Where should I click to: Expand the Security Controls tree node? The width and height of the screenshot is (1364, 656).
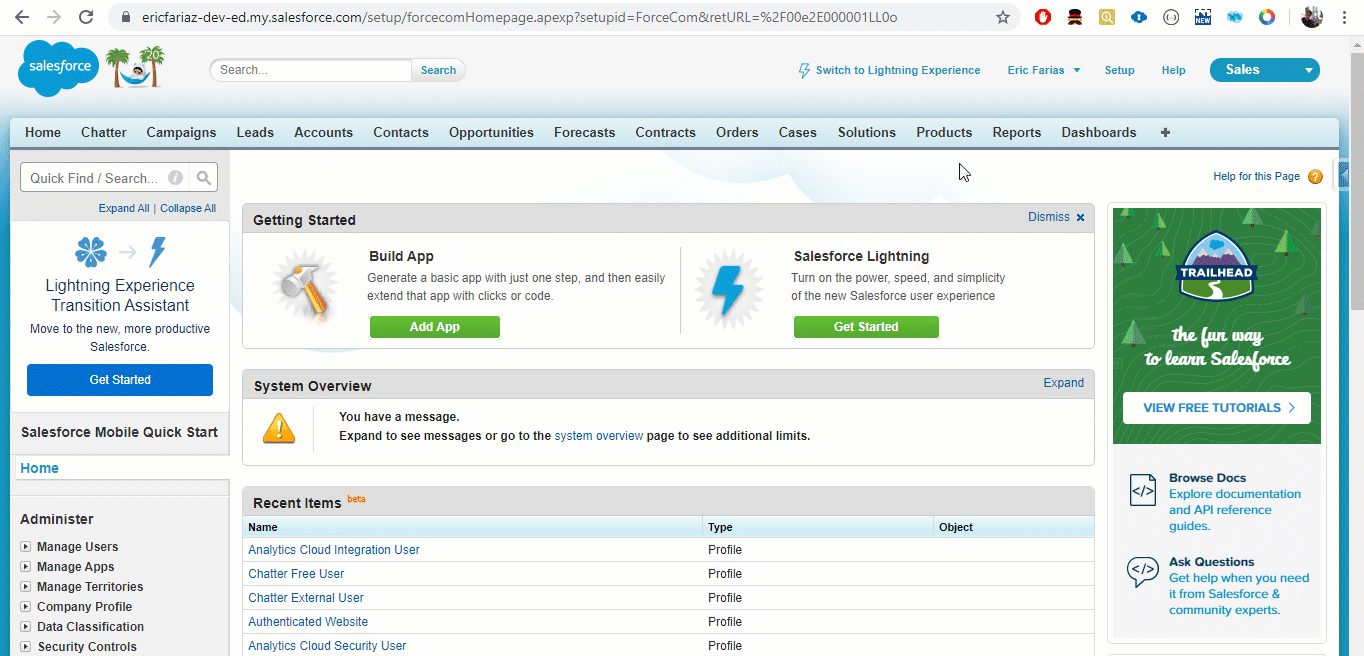point(26,647)
